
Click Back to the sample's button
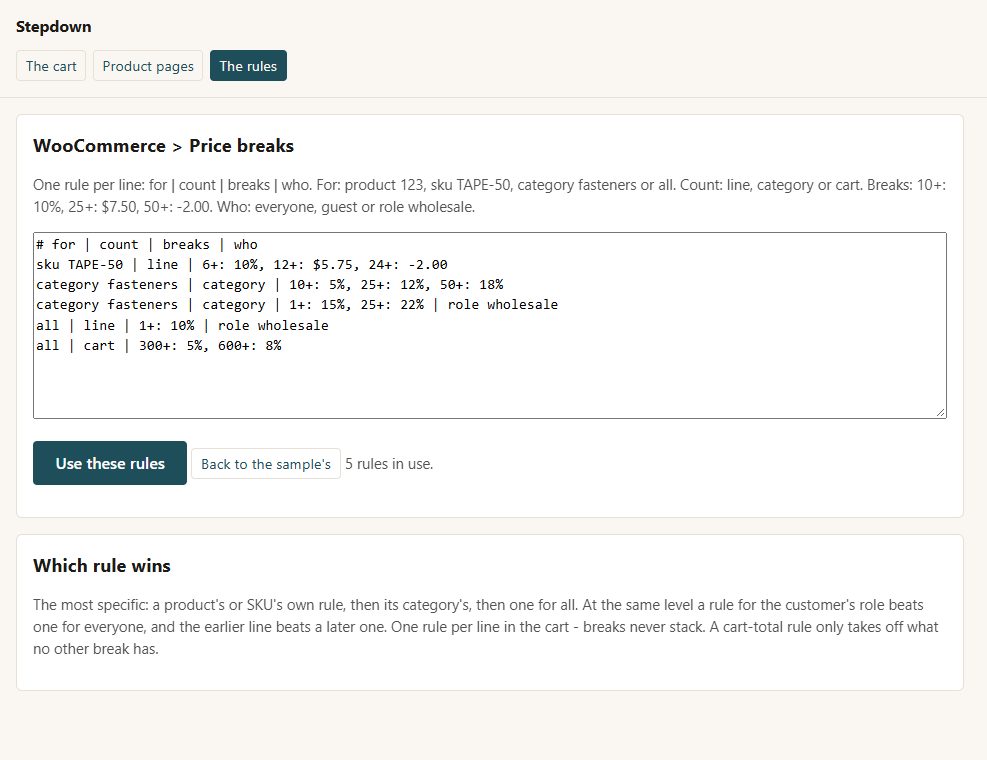point(266,463)
